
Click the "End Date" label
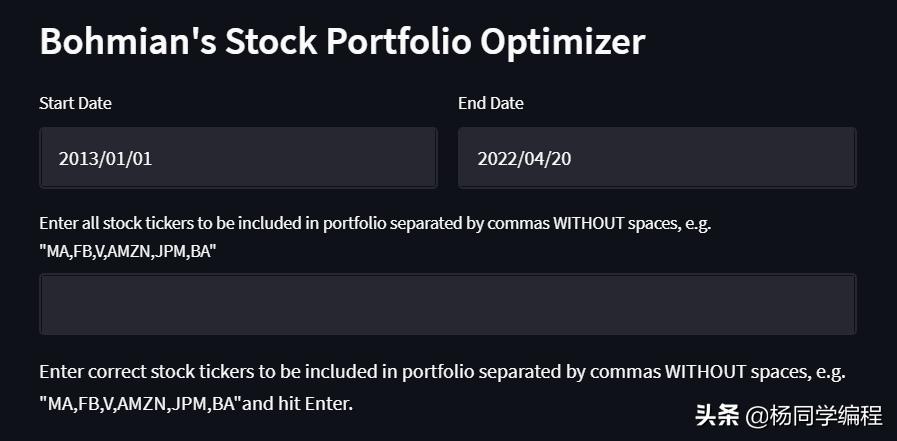[x=491, y=103]
